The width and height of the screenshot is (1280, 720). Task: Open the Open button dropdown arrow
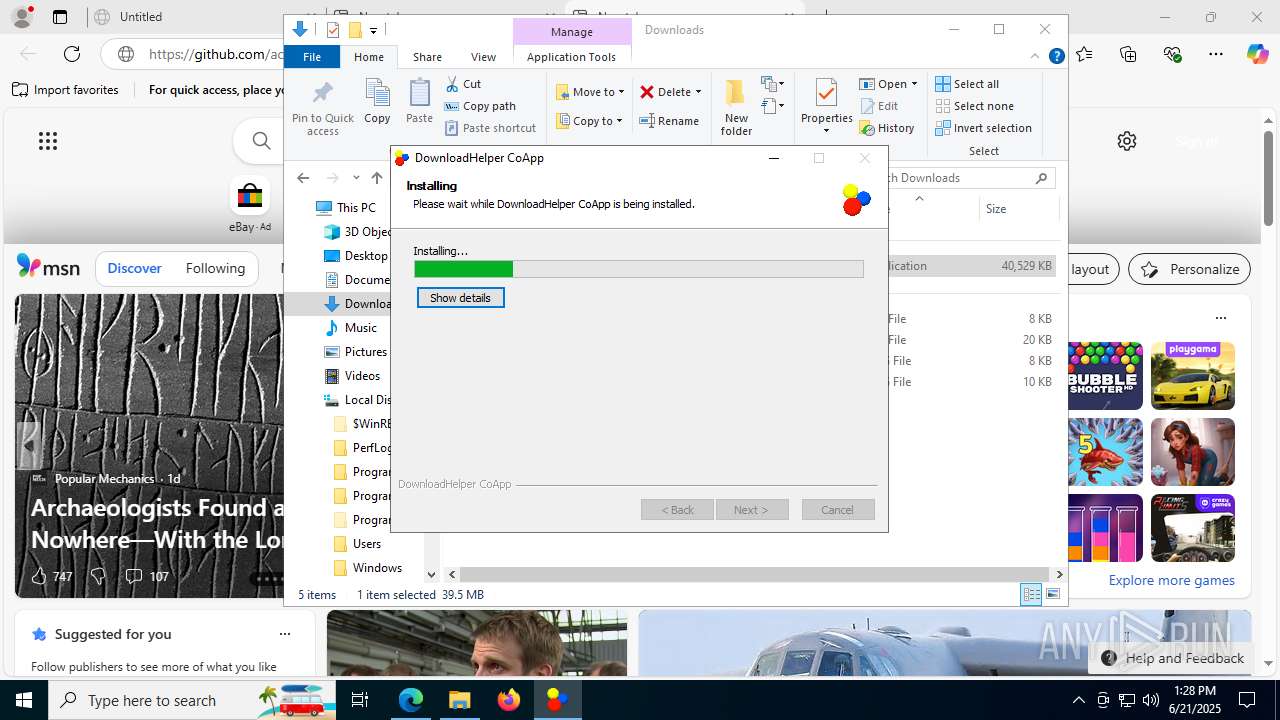click(x=914, y=84)
